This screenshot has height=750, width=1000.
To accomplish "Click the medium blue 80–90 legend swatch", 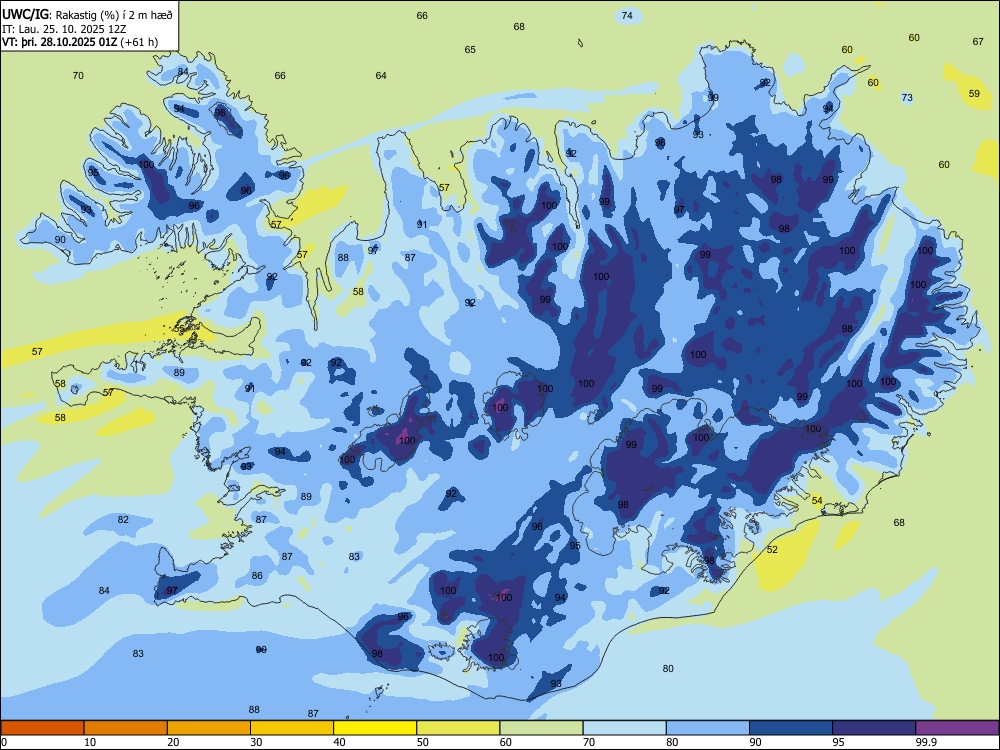I will point(708,728).
